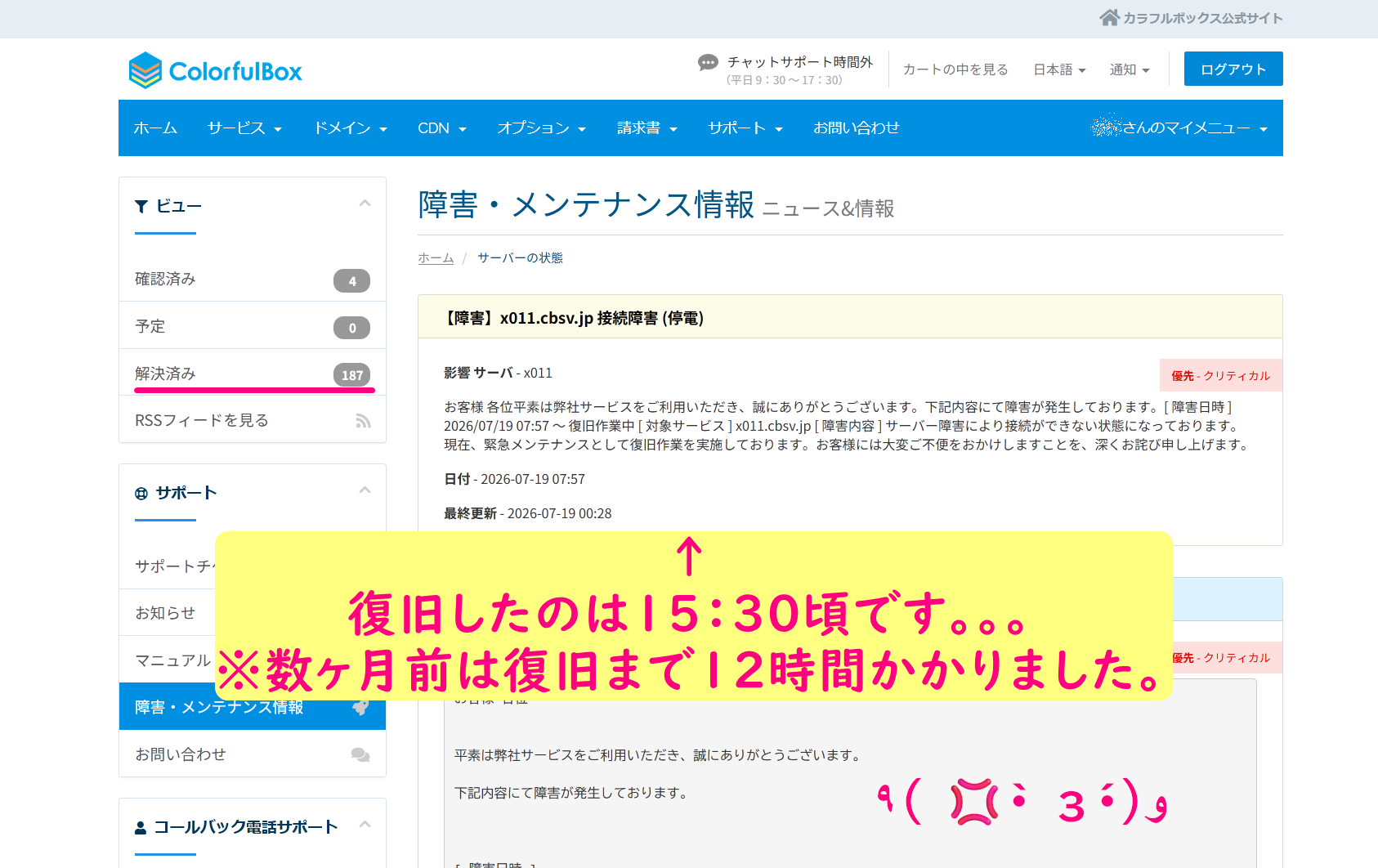Click the チャットサポート時間外 text
The width and height of the screenshot is (1378, 868).
(x=800, y=62)
